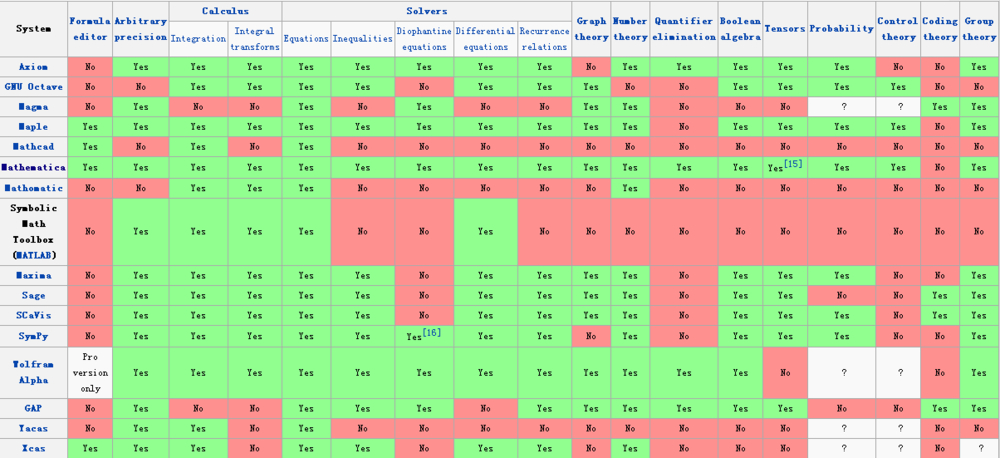Click Mathomatic's 'Yes' Number theory cell
1000x458 pixels.
pos(630,188)
